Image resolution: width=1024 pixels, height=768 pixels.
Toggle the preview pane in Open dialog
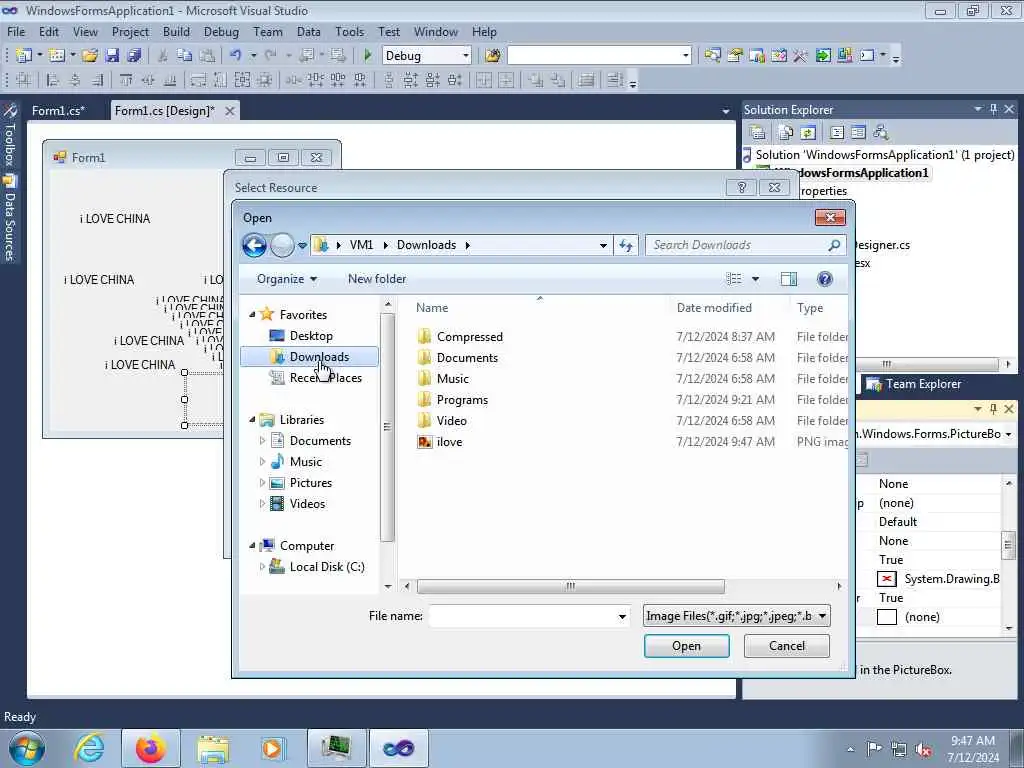point(789,279)
